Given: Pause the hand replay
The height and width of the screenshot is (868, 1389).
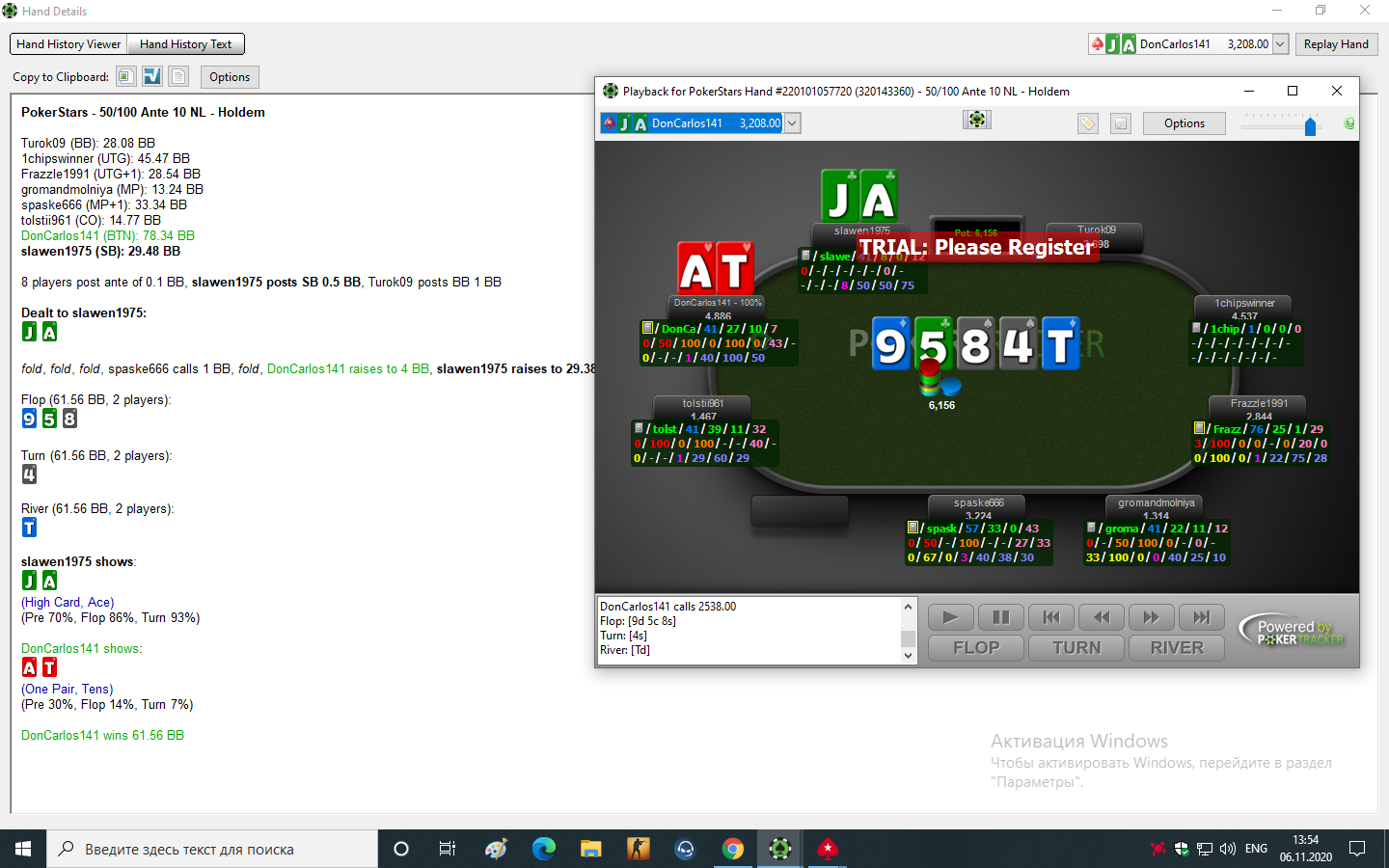Looking at the screenshot, I should [x=1000, y=617].
